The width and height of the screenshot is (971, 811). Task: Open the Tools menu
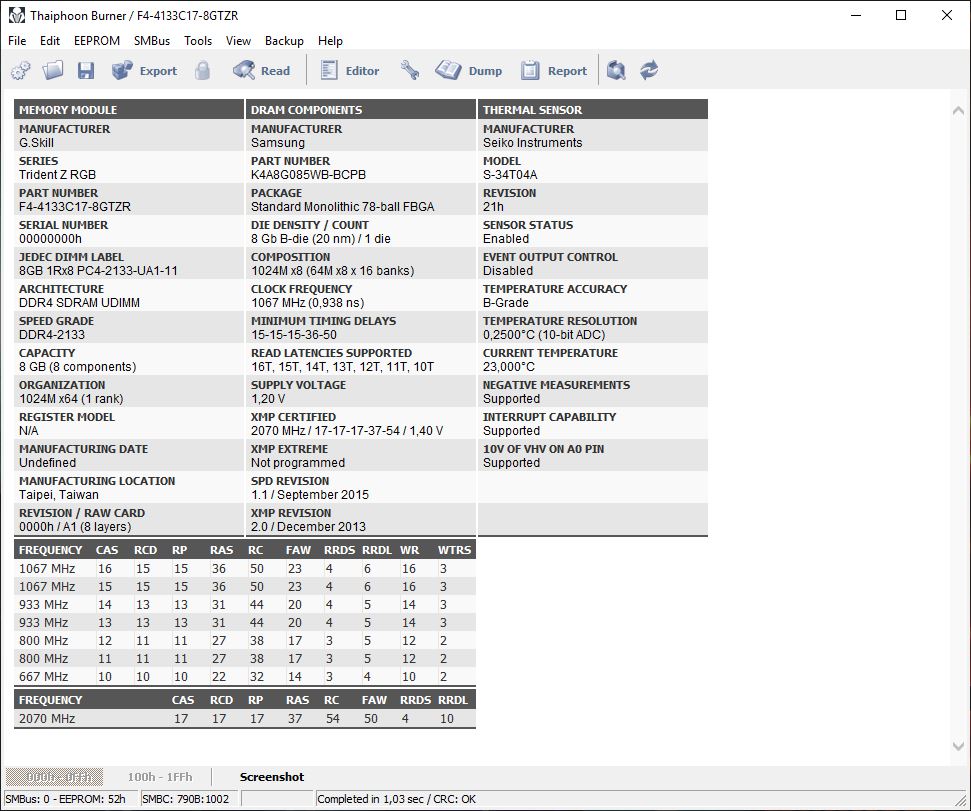(198, 41)
